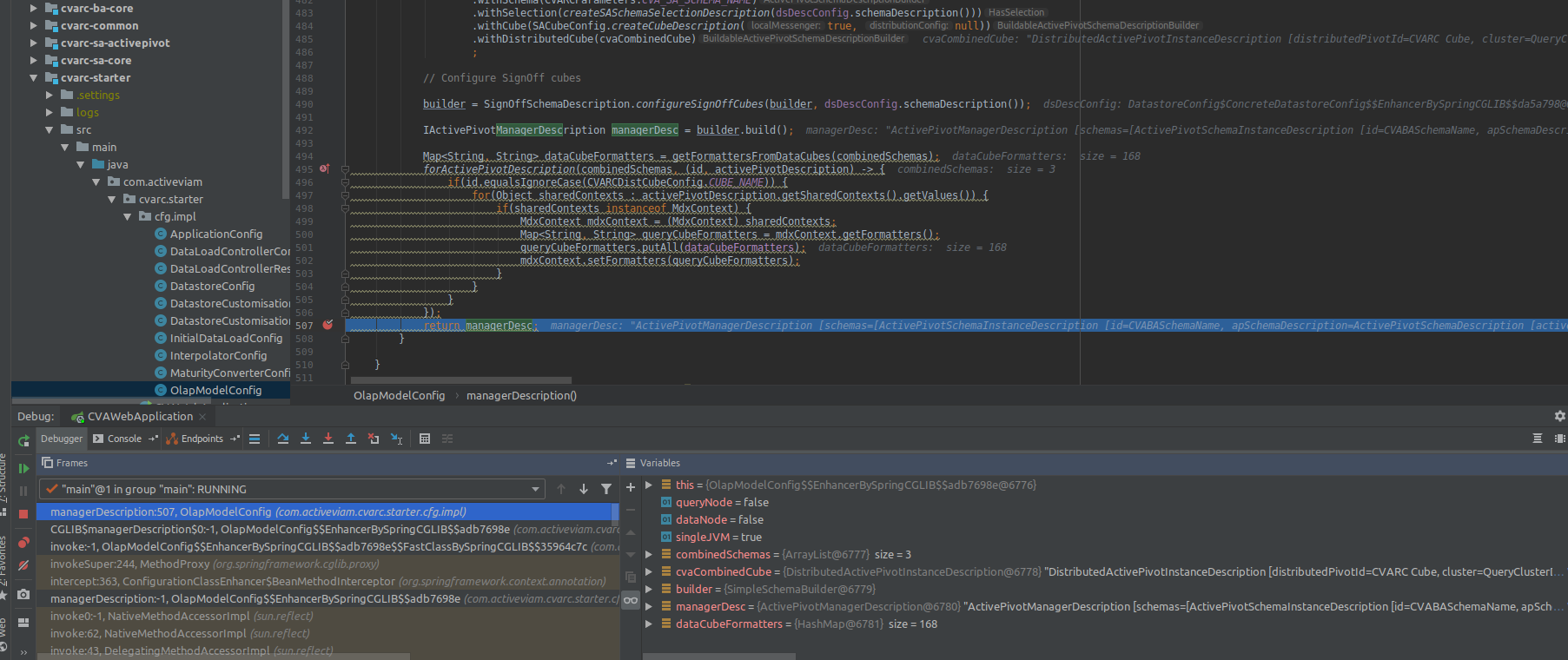
Task: Open Evaluate Expression calculator
Action: click(425, 439)
